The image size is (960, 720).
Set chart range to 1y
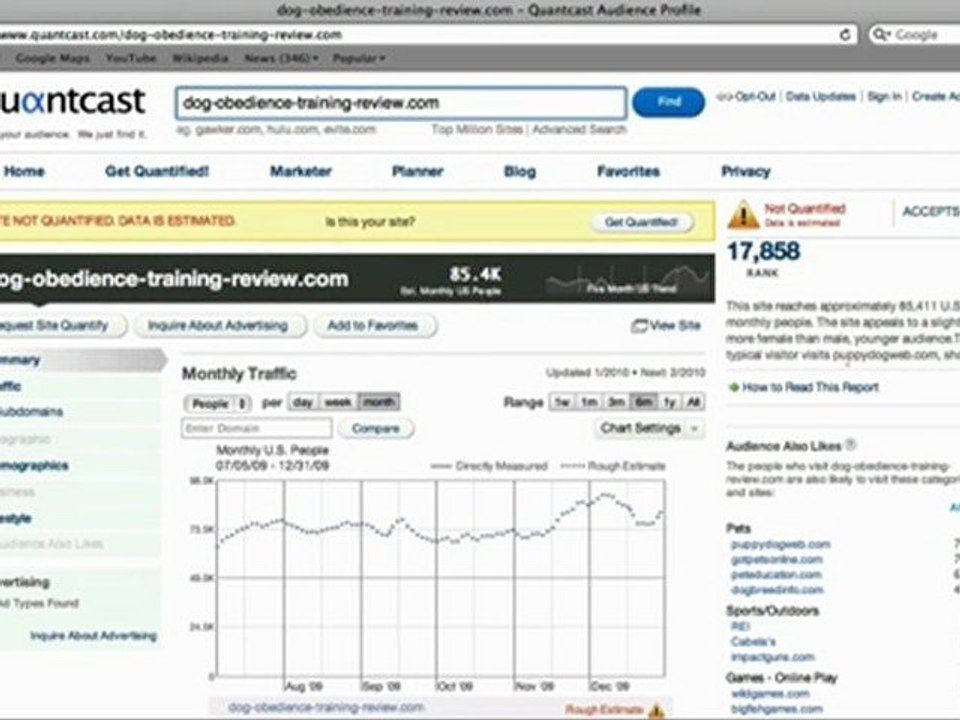point(669,402)
